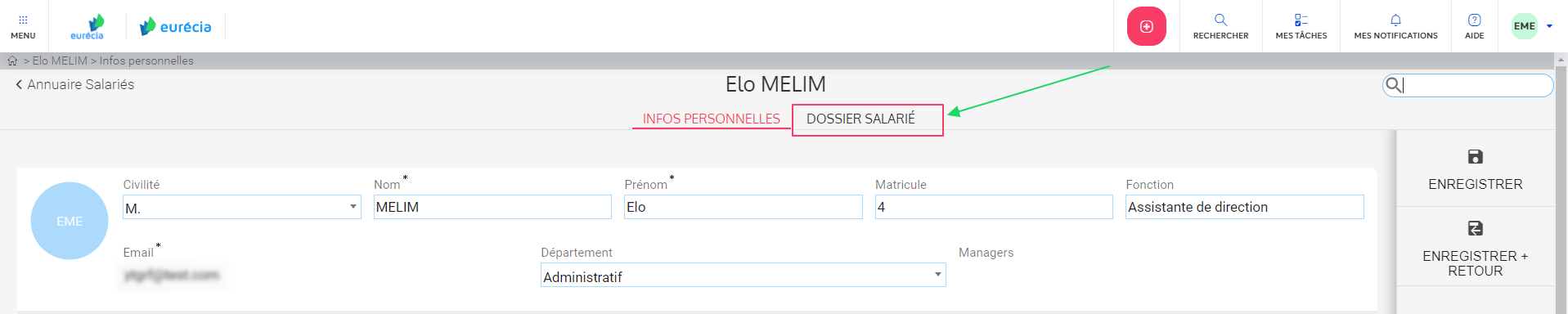
Task: Open the RECHERCHER search icon
Action: click(x=1220, y=20)
